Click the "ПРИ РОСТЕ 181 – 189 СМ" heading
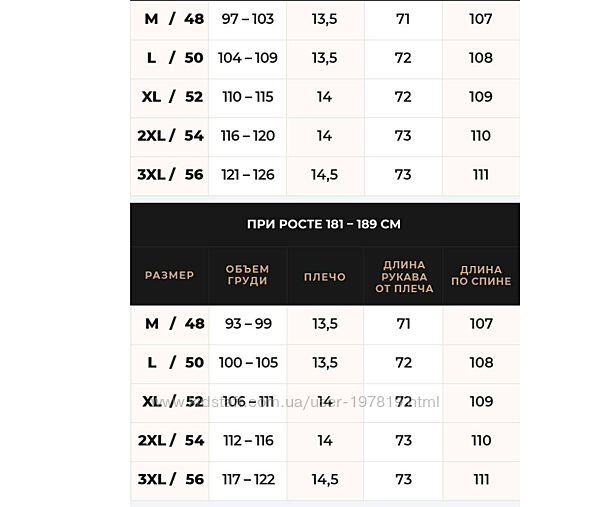600x507 pixels. pyautogui.click(x=324, y=224)
